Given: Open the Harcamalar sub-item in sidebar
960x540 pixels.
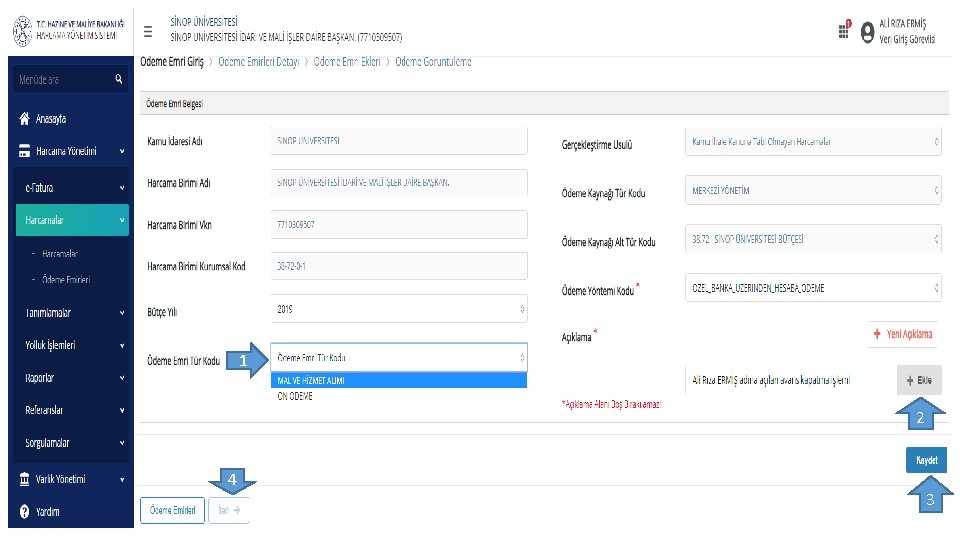Looking at the screenshot, I should click(x=60, y=253).
